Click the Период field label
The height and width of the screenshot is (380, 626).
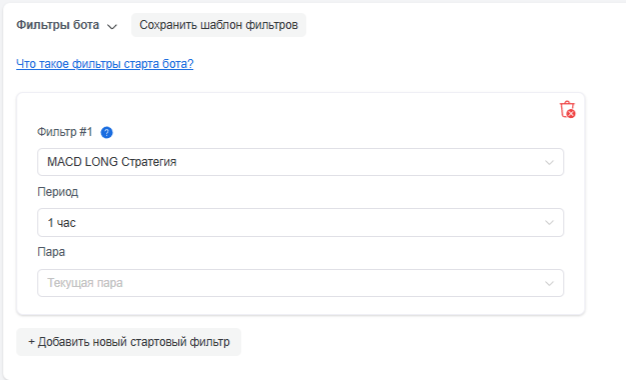[x=57, y=192]
